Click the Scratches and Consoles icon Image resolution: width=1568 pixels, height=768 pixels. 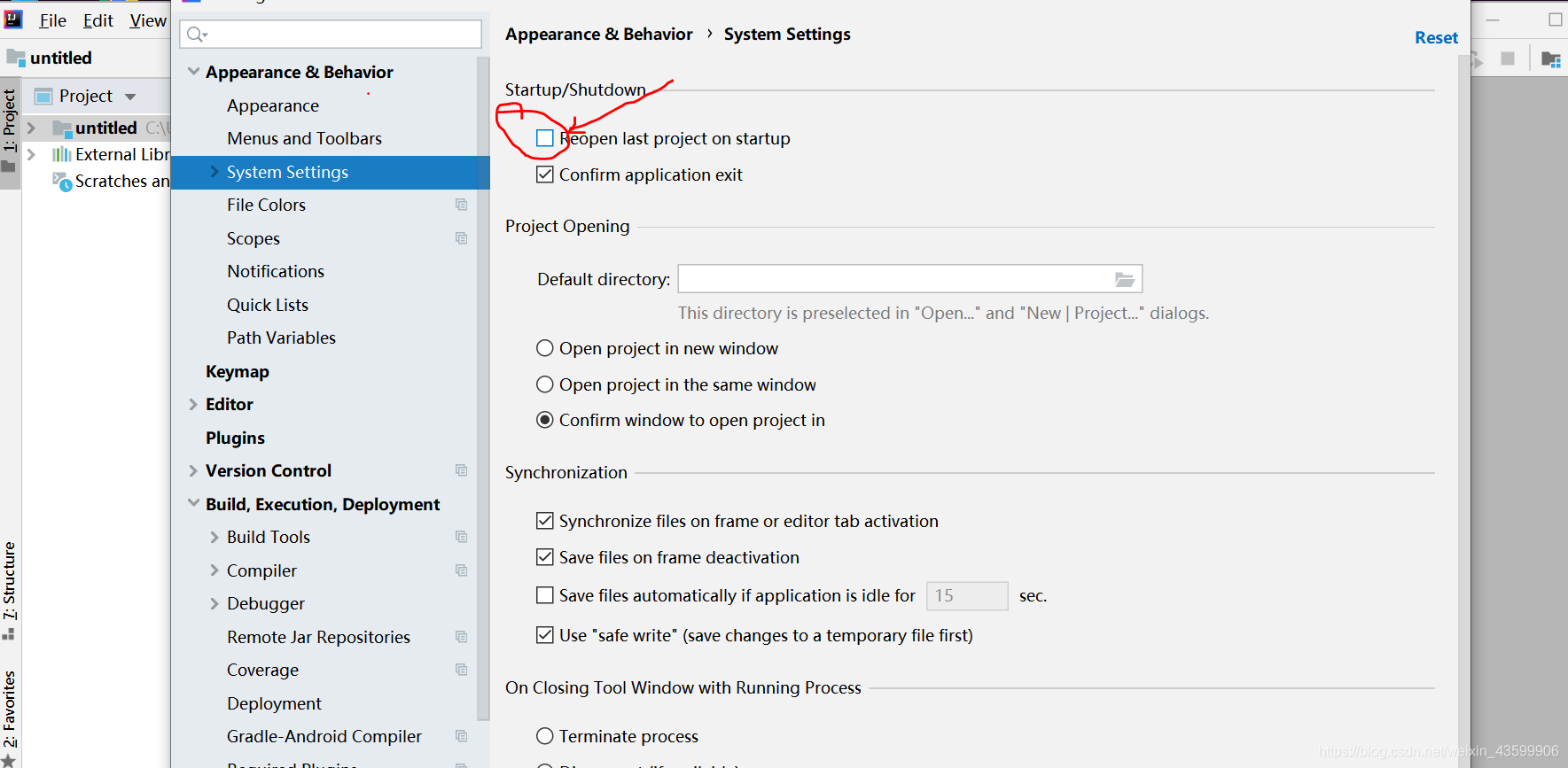(x=62, y=182)
